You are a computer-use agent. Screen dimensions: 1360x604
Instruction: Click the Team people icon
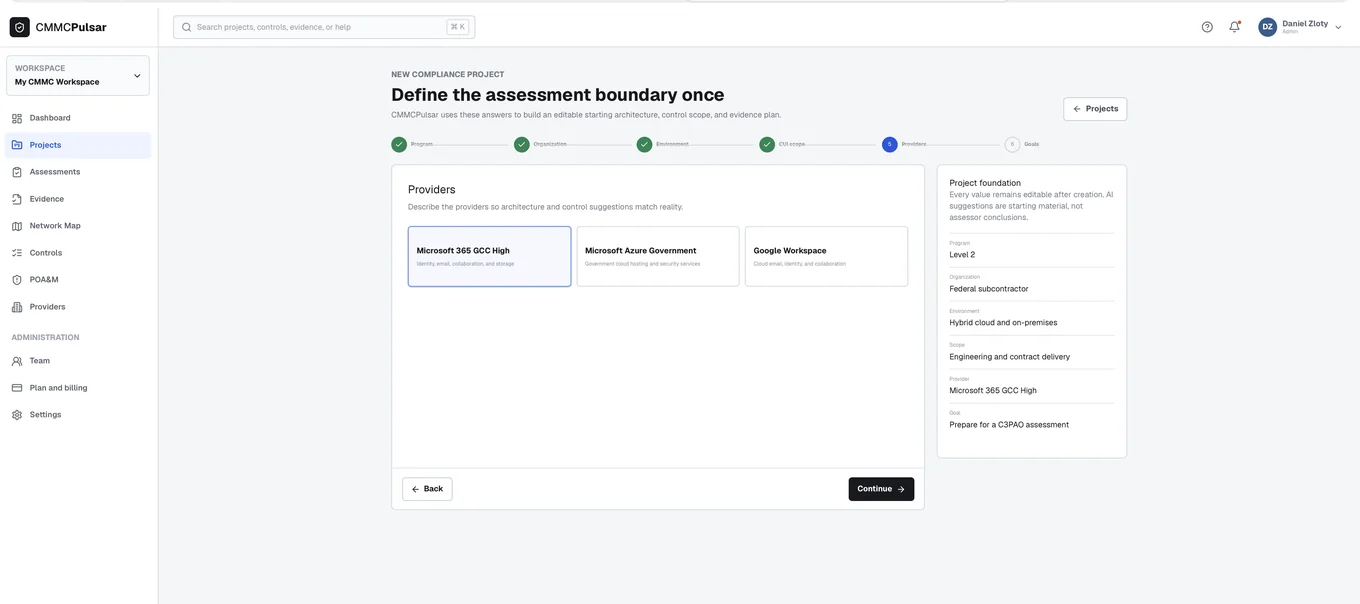pos(17,361)
